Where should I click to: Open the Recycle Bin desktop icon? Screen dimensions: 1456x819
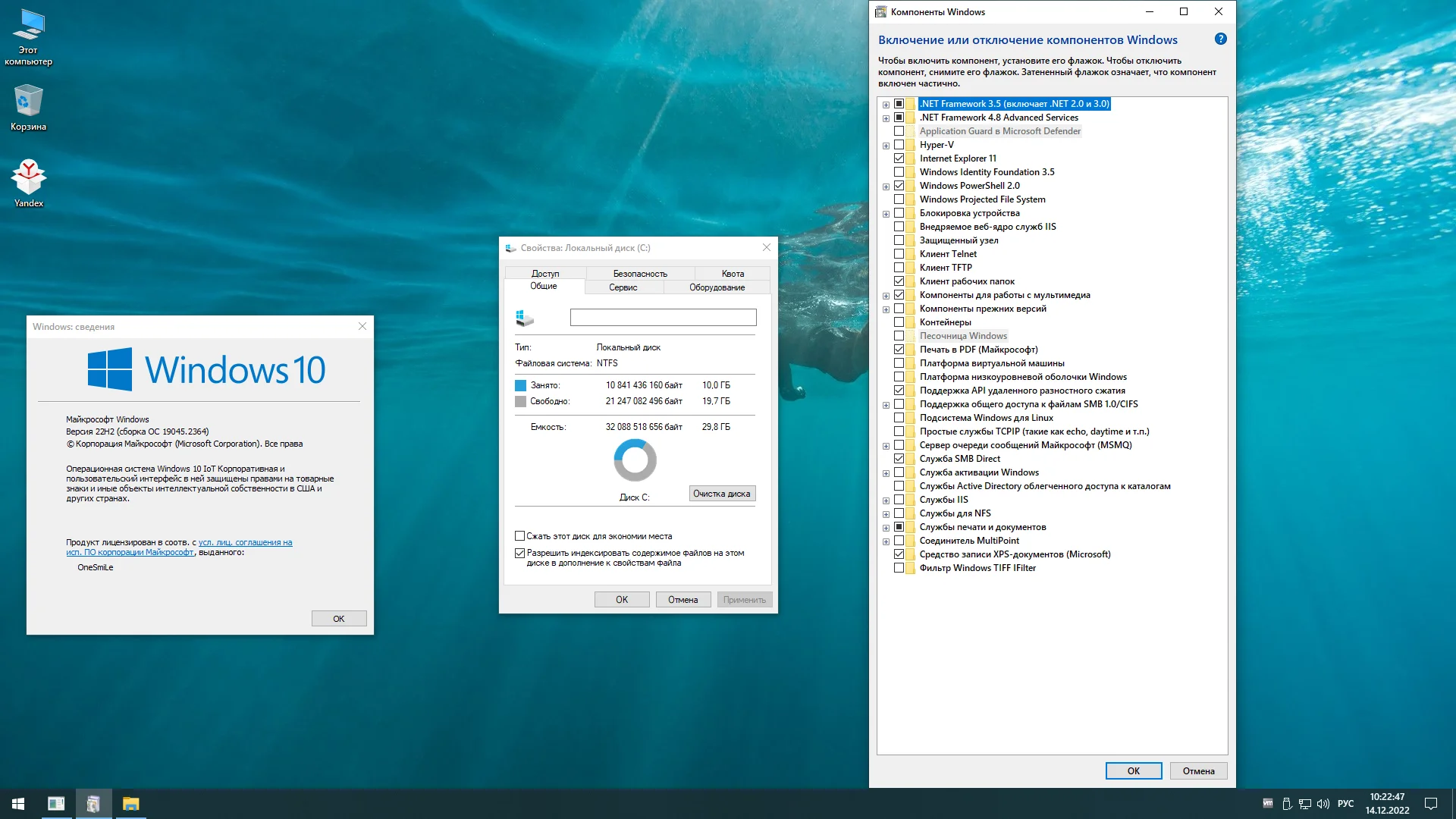[29, 107]
